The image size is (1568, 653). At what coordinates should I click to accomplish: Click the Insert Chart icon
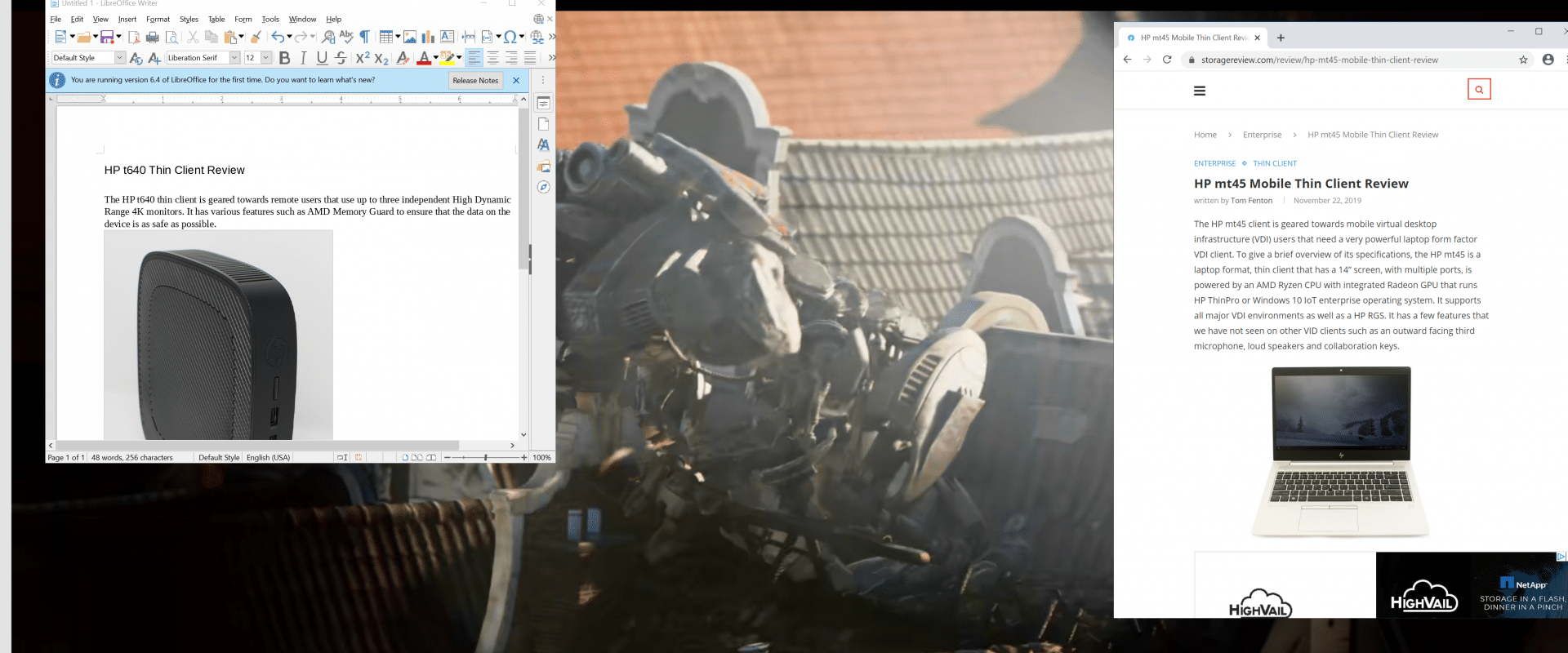point(428,37)
